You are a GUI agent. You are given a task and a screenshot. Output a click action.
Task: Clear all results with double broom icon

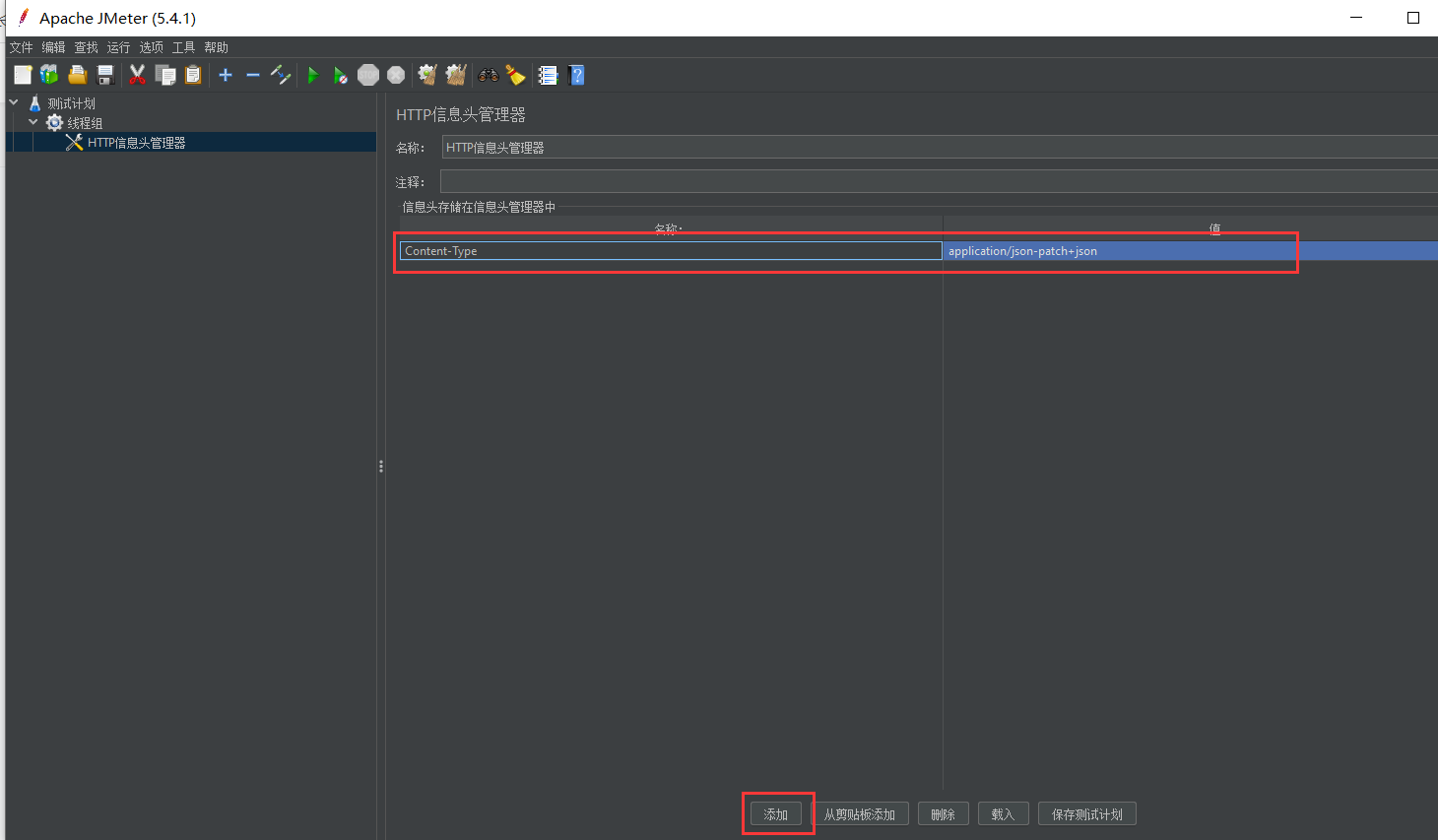coord(455,75)
